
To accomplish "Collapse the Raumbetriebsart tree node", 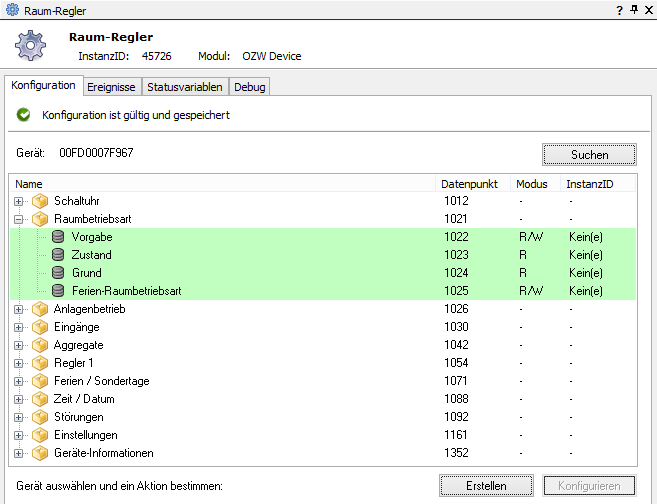I will tap(19, 219).
